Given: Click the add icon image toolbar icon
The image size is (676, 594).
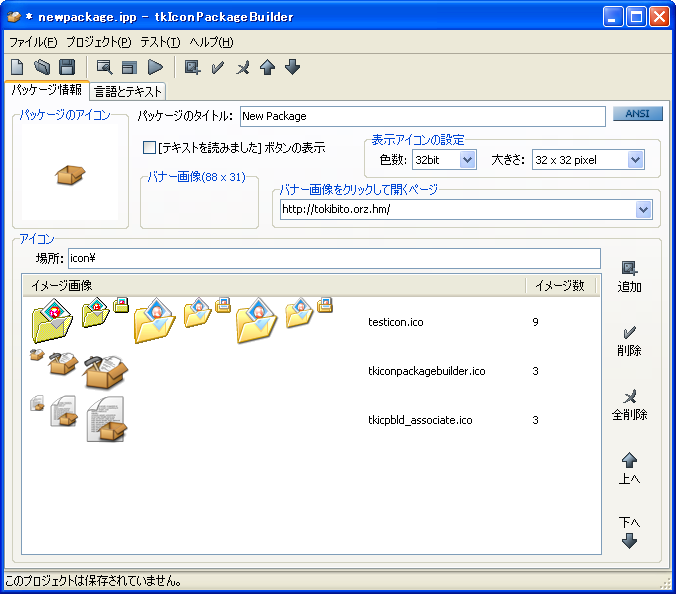Looking at the screenshot, I should click(x=192, y=67).
